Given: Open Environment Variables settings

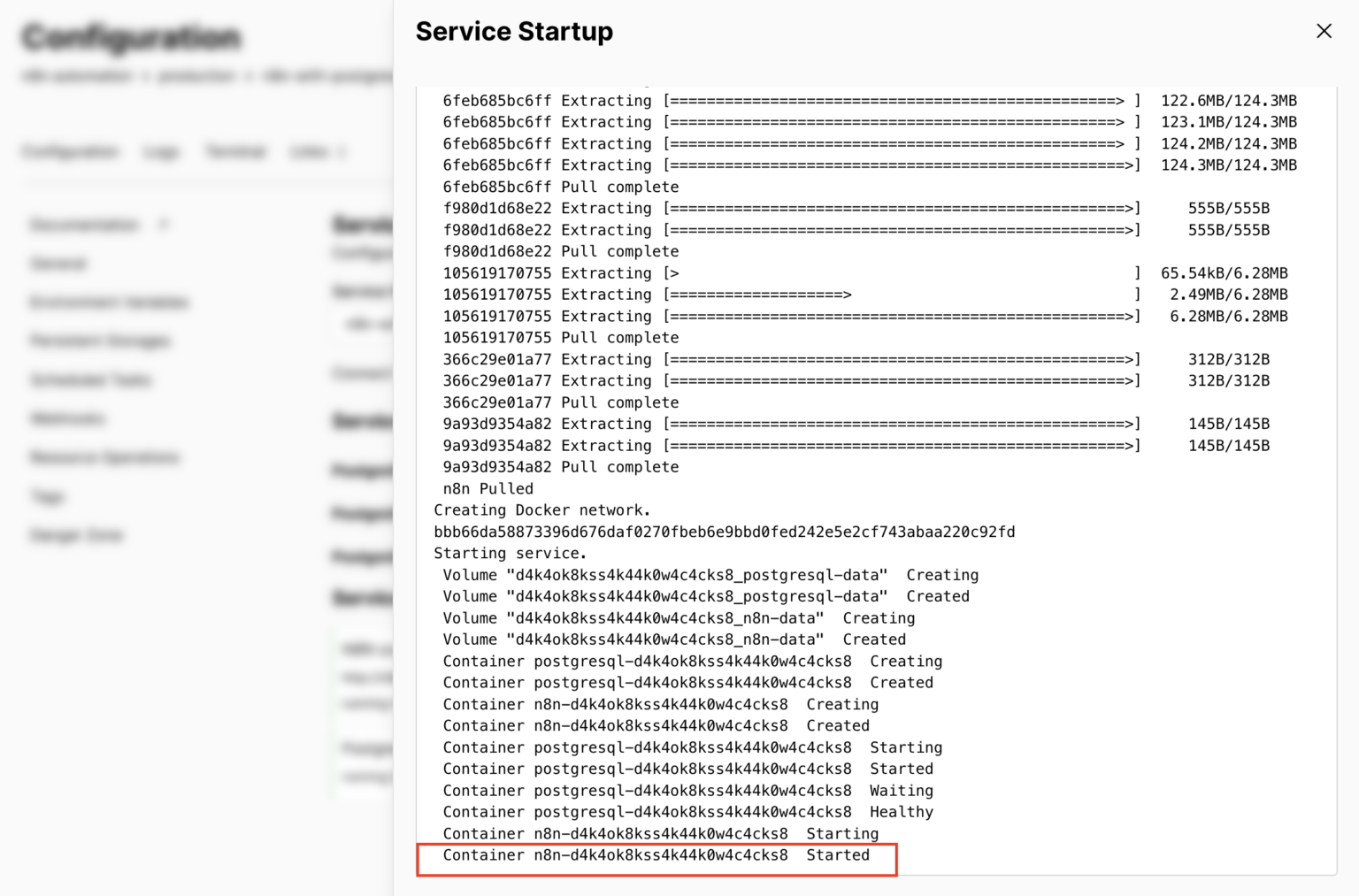Looking at the screenshot, I should (108, 302).
